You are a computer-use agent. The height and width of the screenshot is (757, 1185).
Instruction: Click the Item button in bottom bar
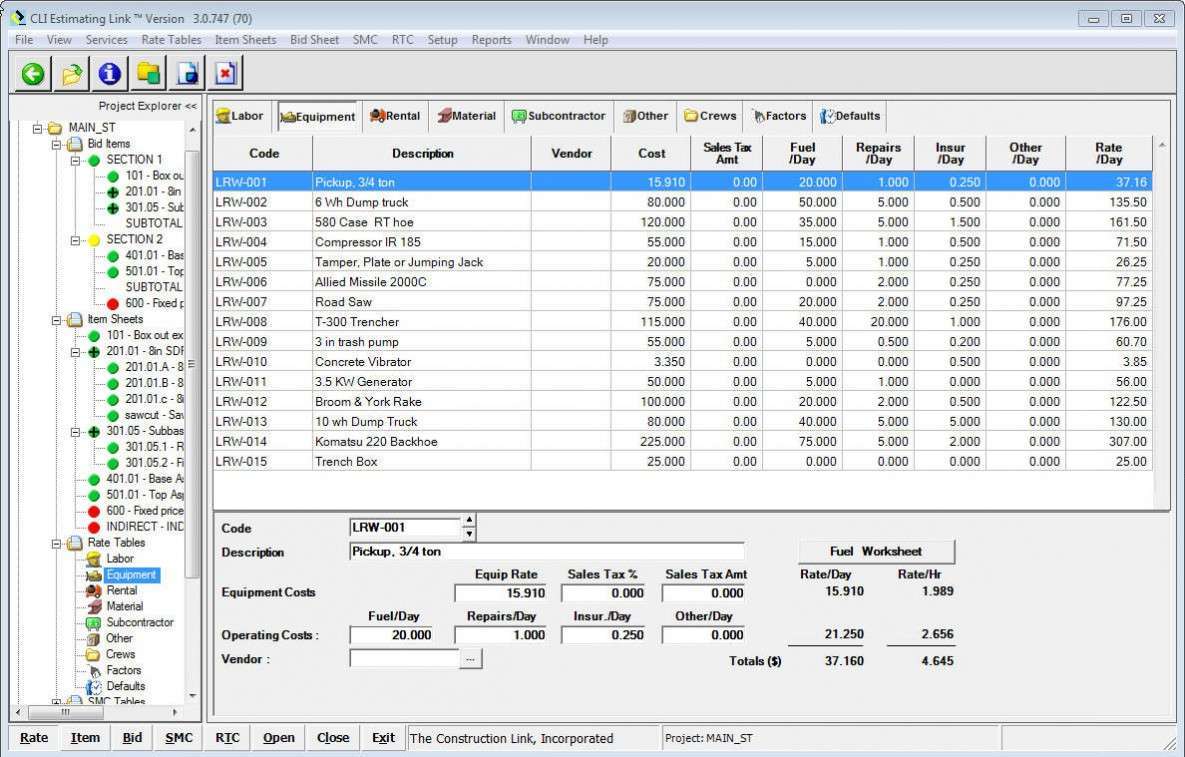pos(85,738)
